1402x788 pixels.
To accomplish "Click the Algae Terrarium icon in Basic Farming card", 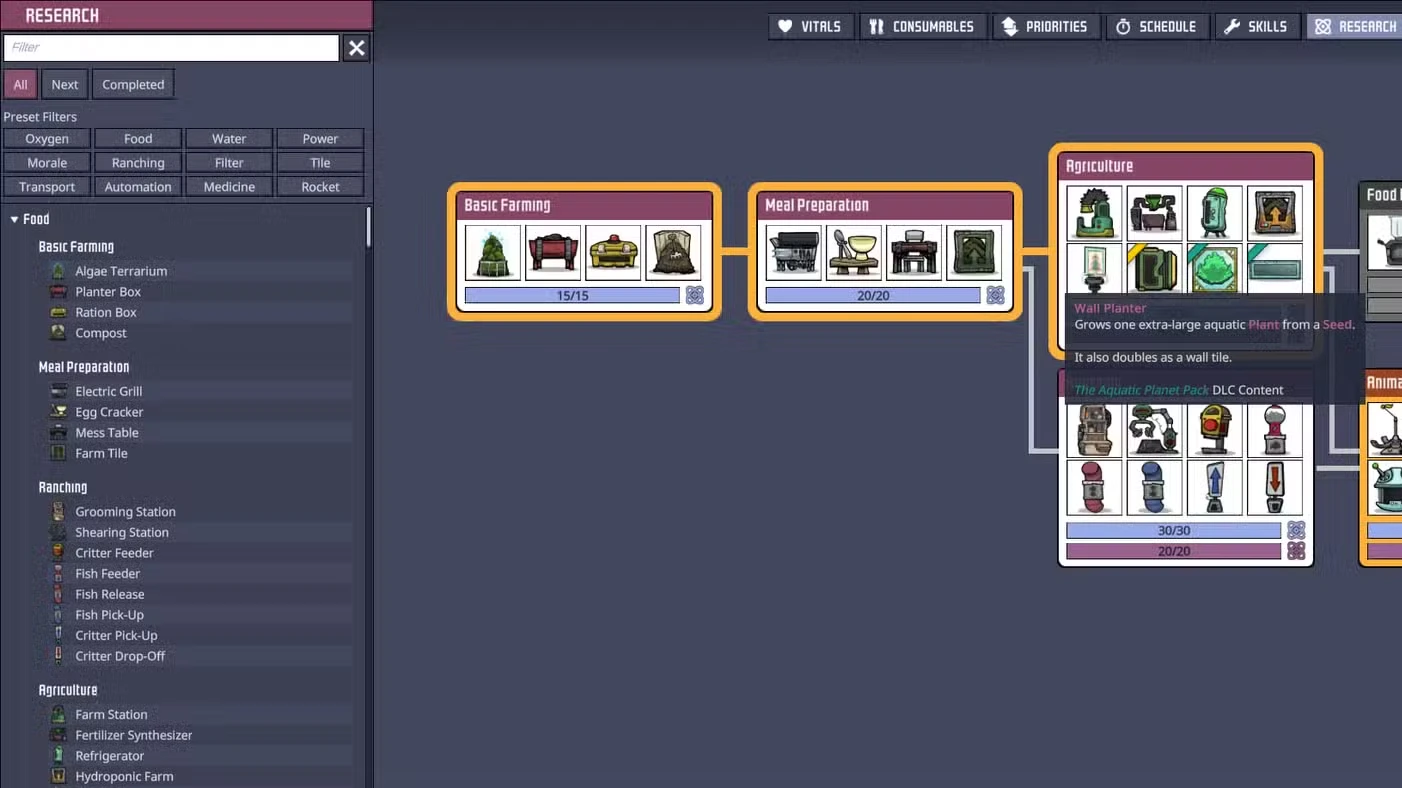I will pyautogui.click(x=493, y=252).
